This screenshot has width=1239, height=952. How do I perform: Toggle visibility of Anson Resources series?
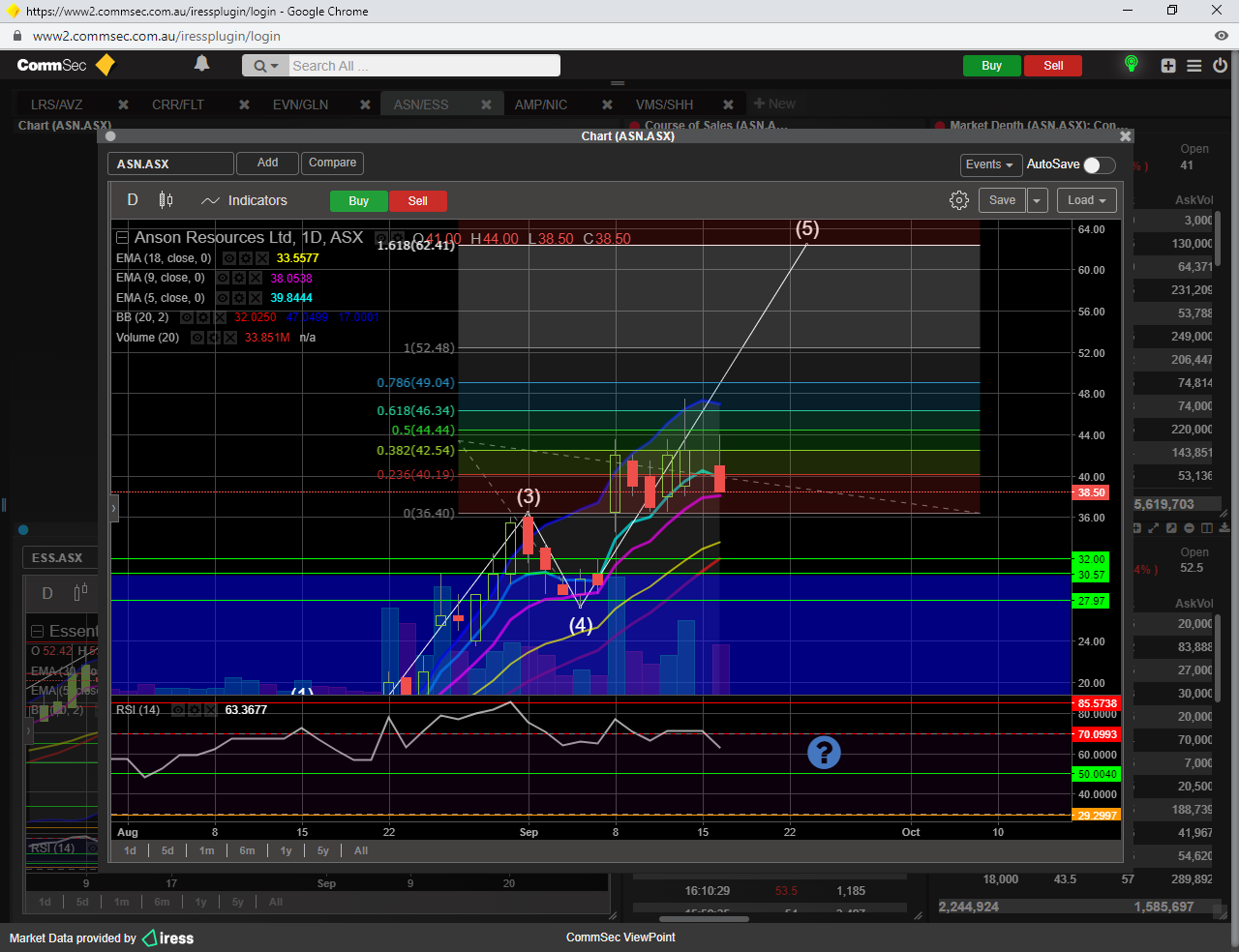click(381, 238)
